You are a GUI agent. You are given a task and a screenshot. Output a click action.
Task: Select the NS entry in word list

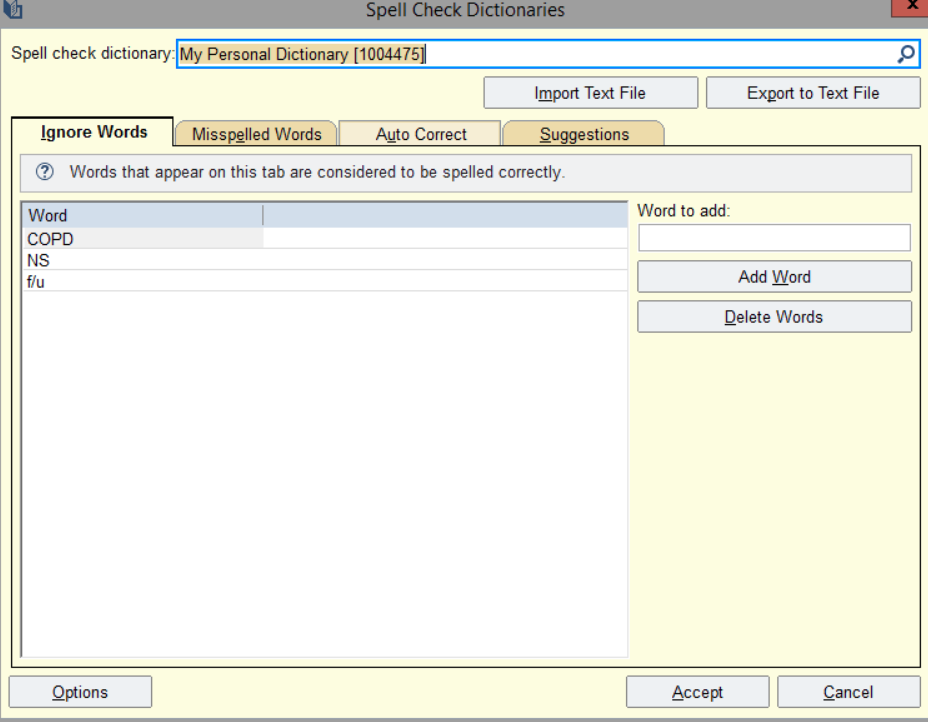(39, 260)
